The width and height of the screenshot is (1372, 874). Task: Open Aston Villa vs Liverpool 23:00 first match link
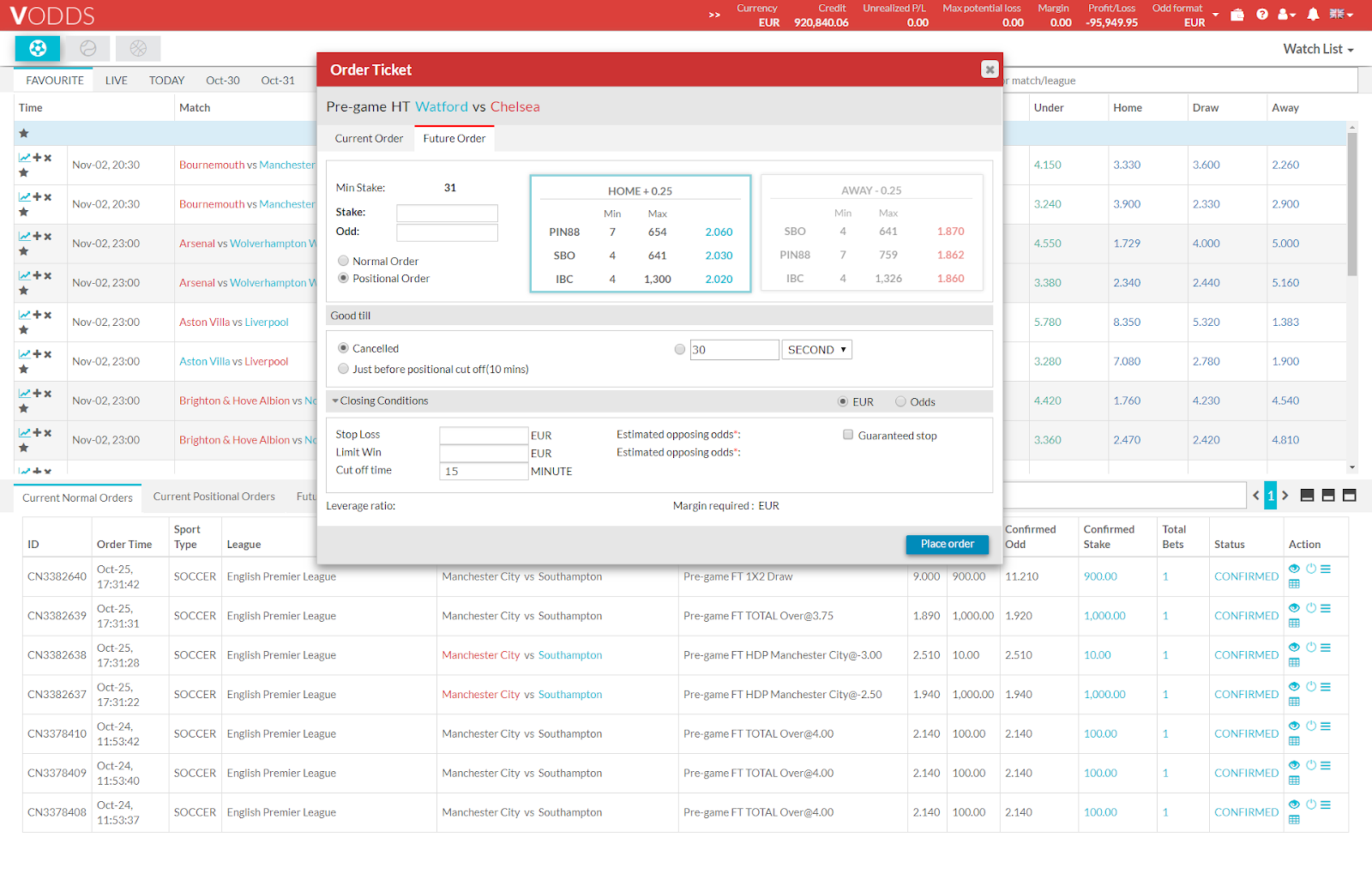[234, 322]
